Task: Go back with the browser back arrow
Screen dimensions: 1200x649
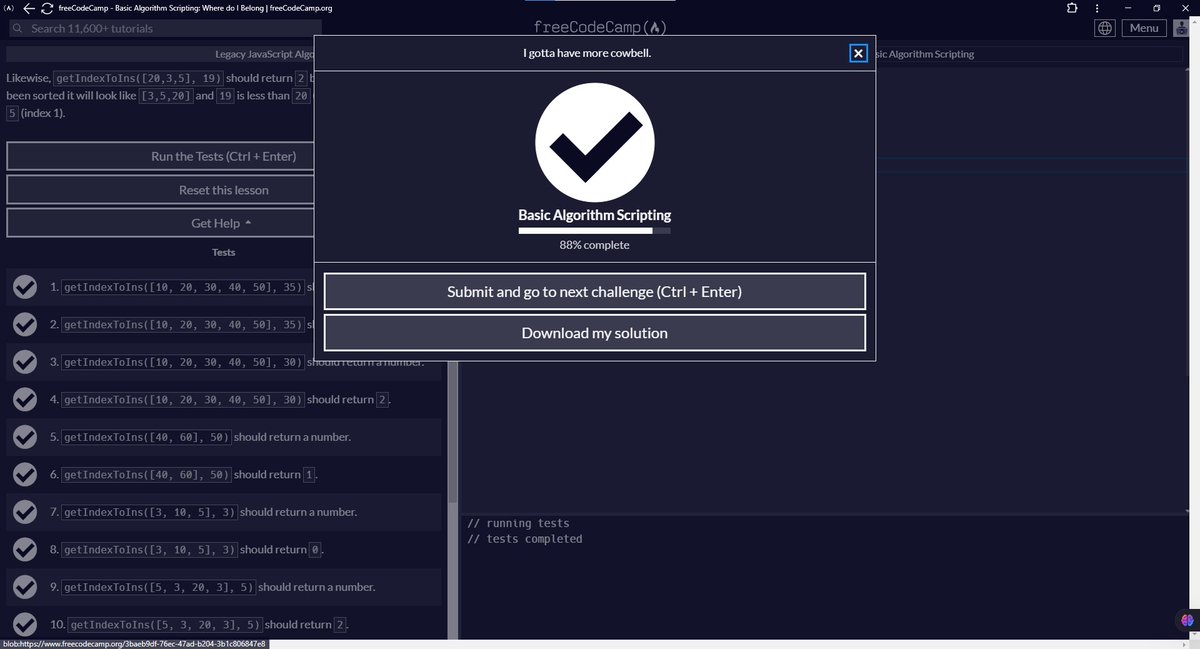Action: [x=30, y=8]
